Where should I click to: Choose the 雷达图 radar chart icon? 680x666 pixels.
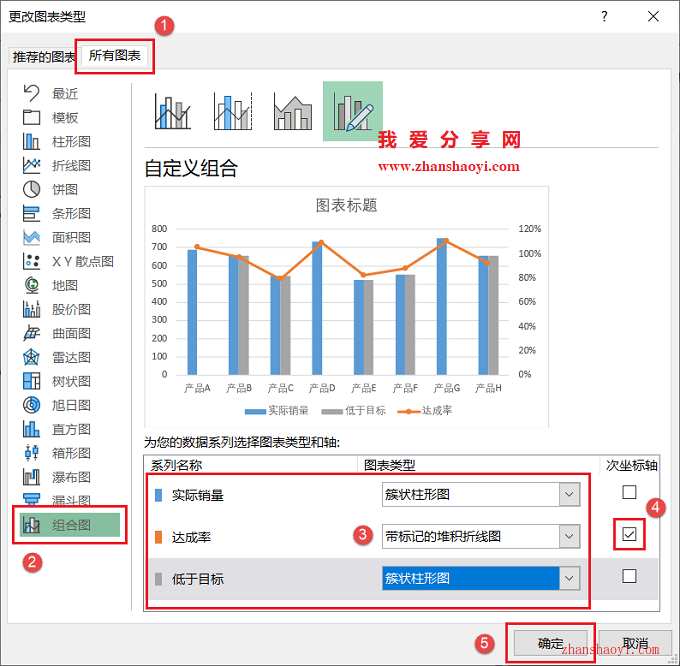coord(31,357)
